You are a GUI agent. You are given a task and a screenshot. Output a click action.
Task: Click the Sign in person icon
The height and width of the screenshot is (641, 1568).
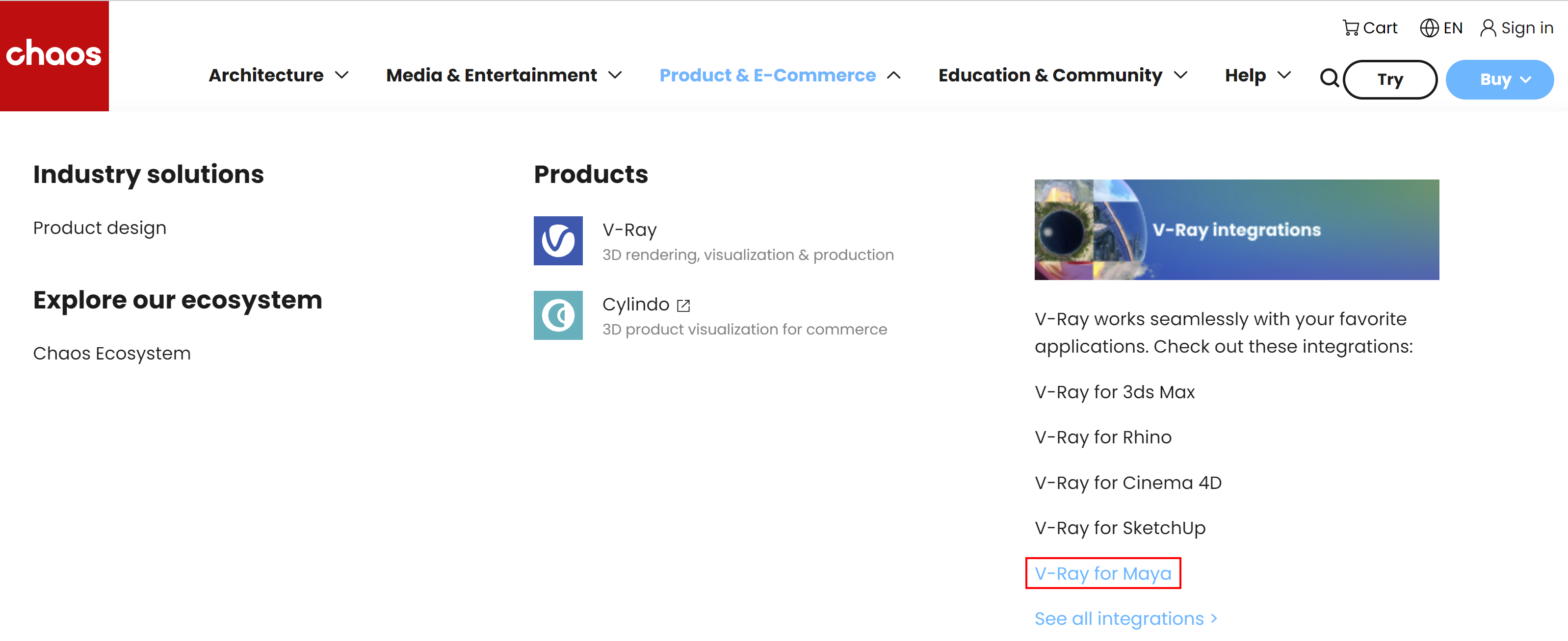(1488, 28)
